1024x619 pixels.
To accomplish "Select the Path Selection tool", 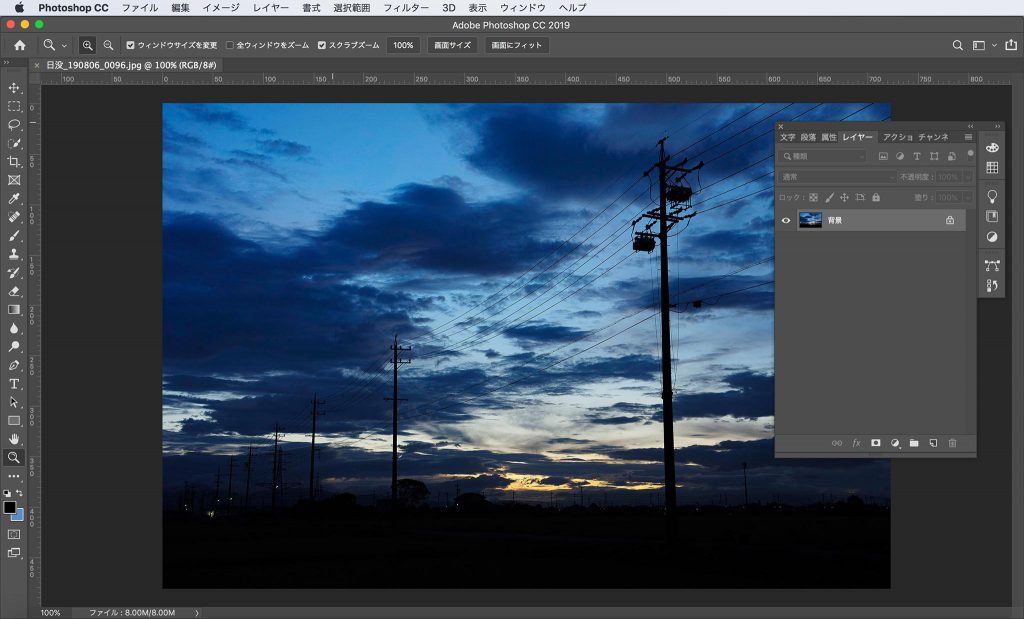I will click(14, 402).
